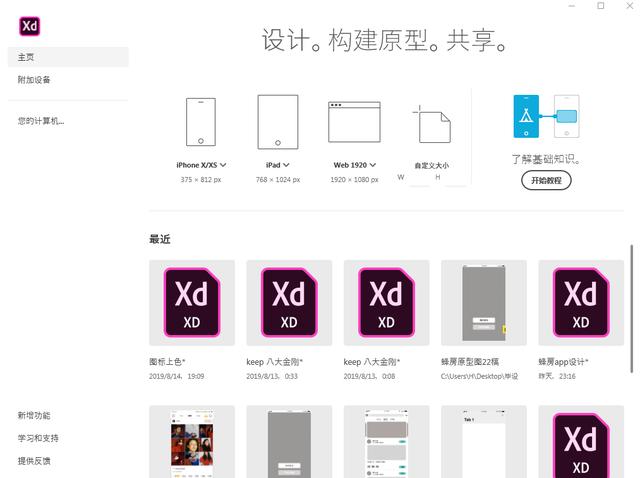Select the Web 1920 artboard icon
Viewport: 640px width, 478px height.
click(x=354, y=122)
